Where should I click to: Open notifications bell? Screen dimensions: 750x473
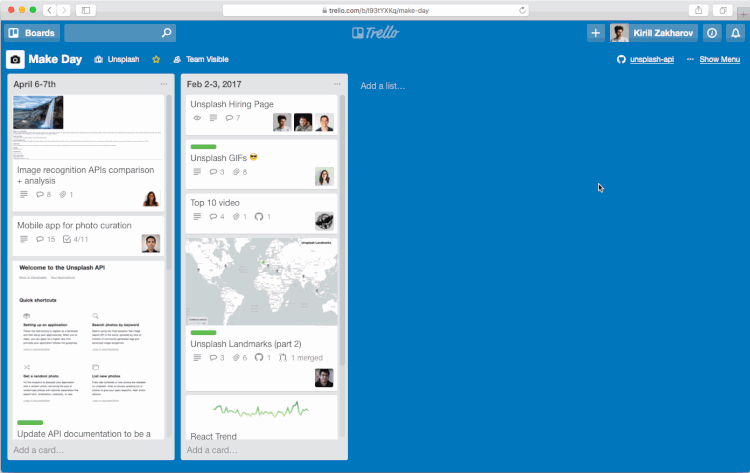pyautogui.click(x=735, y=33)
